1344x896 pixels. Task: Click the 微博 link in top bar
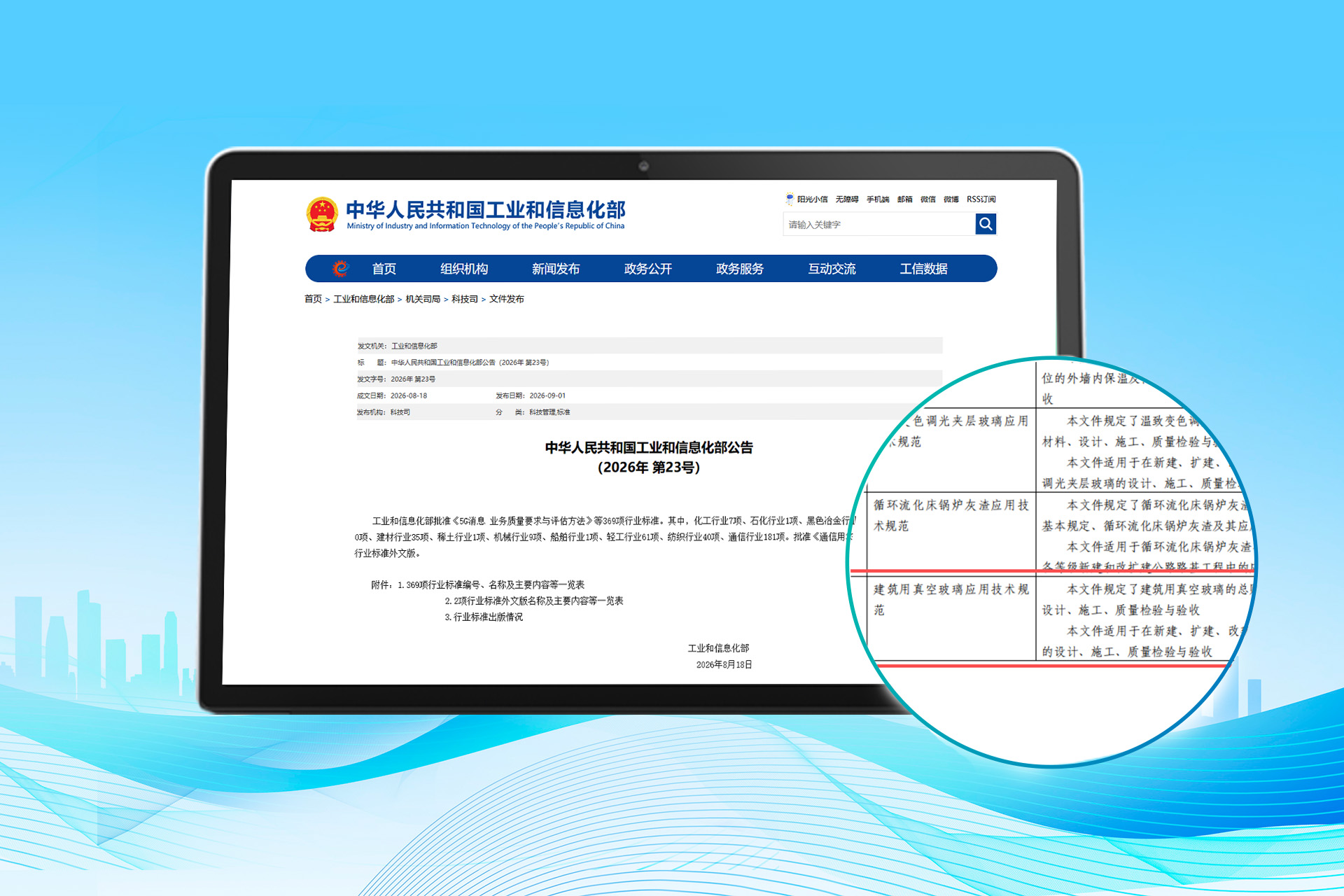point(951,199)
